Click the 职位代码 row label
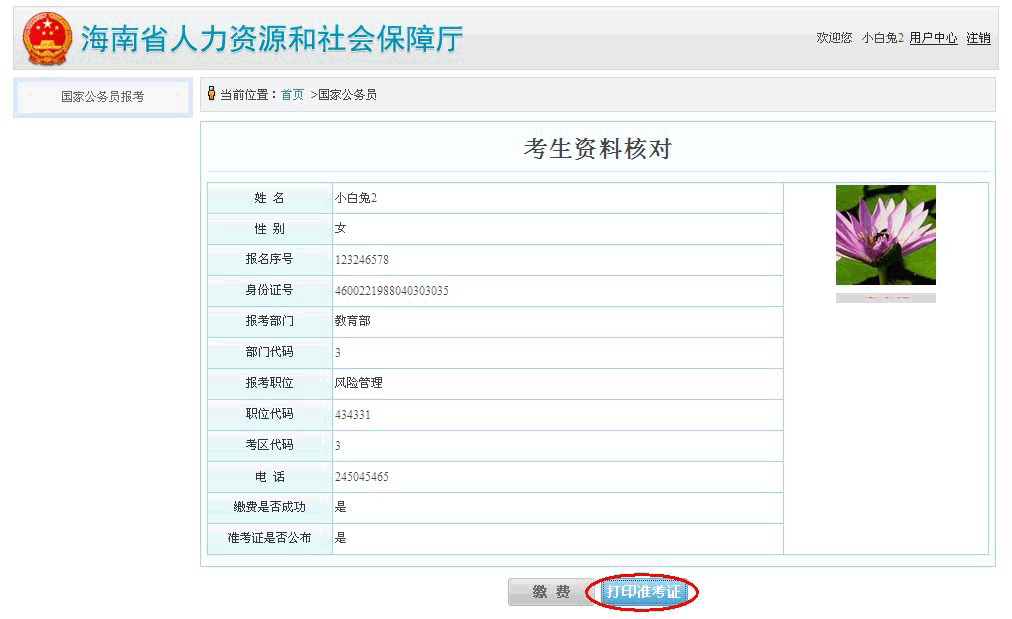Screen dimensions: 1012x619 (x=269, y=414)
